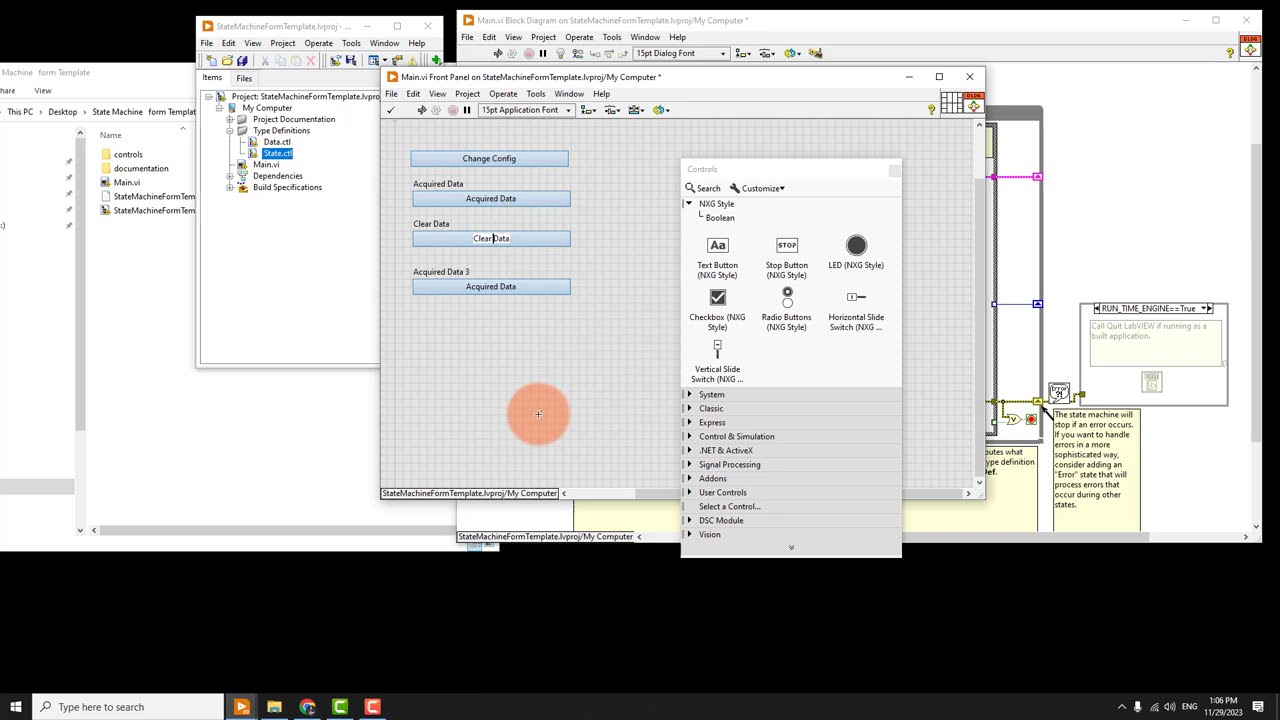Click the error handler VI in Block Diagram
Image resolution: width=1280 pixels, height=720 pixels.
click(1059, 393)
